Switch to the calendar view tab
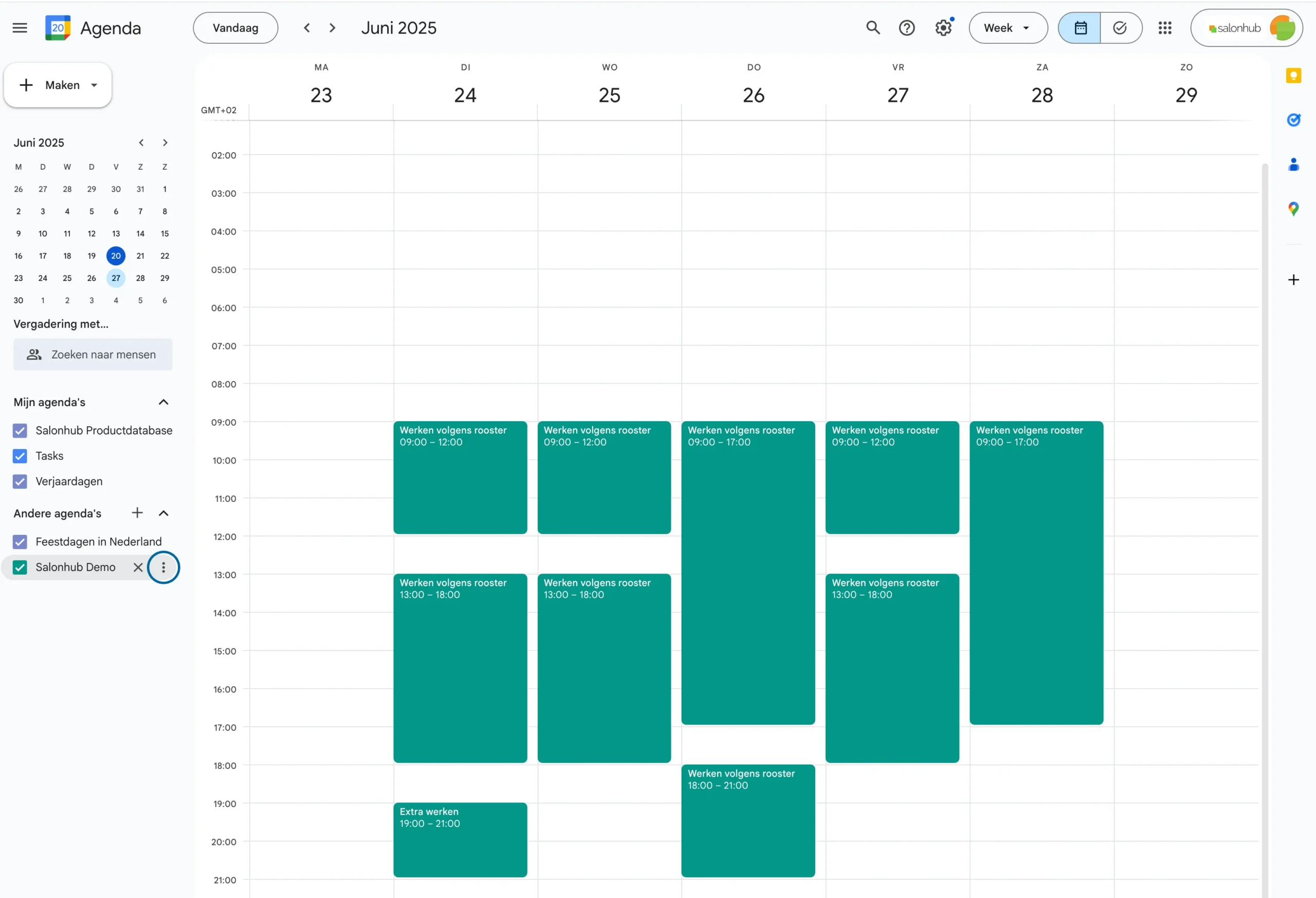 [x=1080, y=28]
